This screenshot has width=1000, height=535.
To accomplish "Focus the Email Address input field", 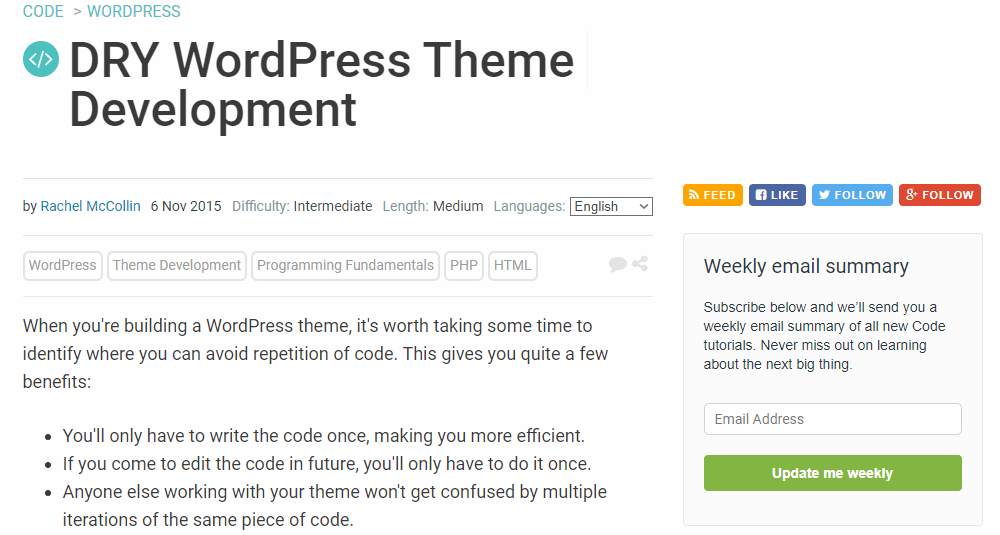I will click(x=832, y=419).
